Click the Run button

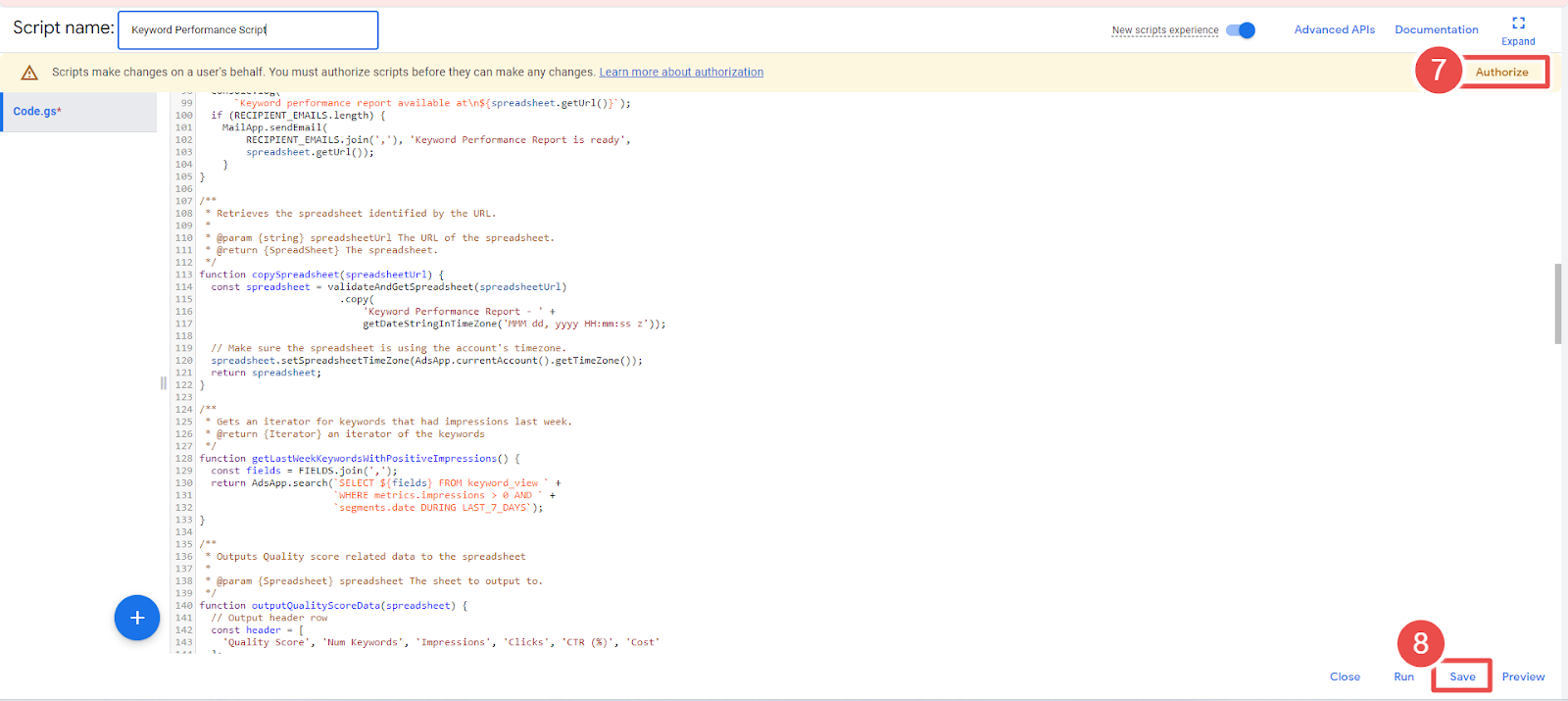click(x=1403, y=676)
